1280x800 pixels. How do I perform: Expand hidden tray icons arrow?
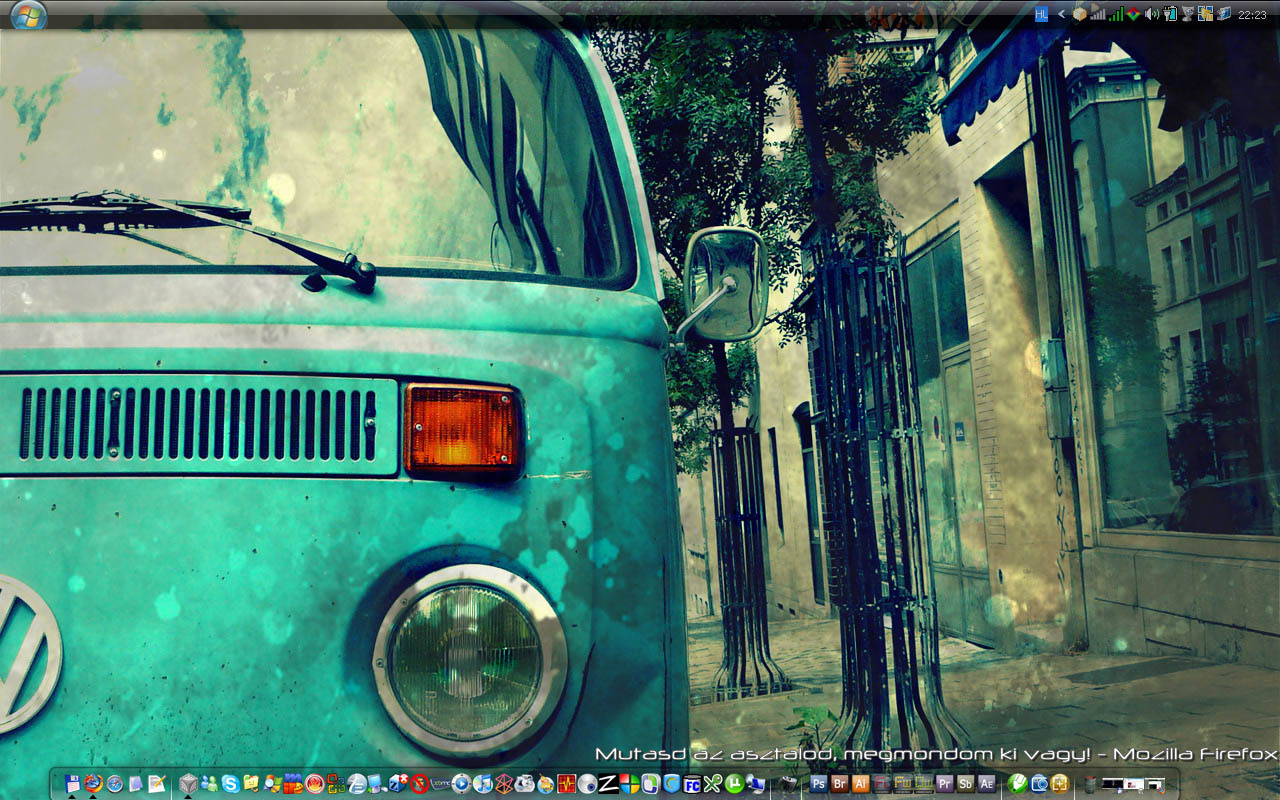click(x=1062, y=14)
